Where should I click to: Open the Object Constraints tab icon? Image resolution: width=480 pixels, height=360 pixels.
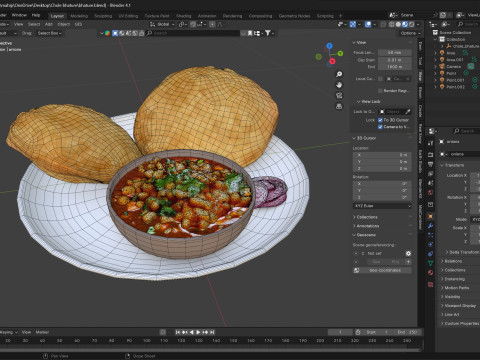point(431,254)
